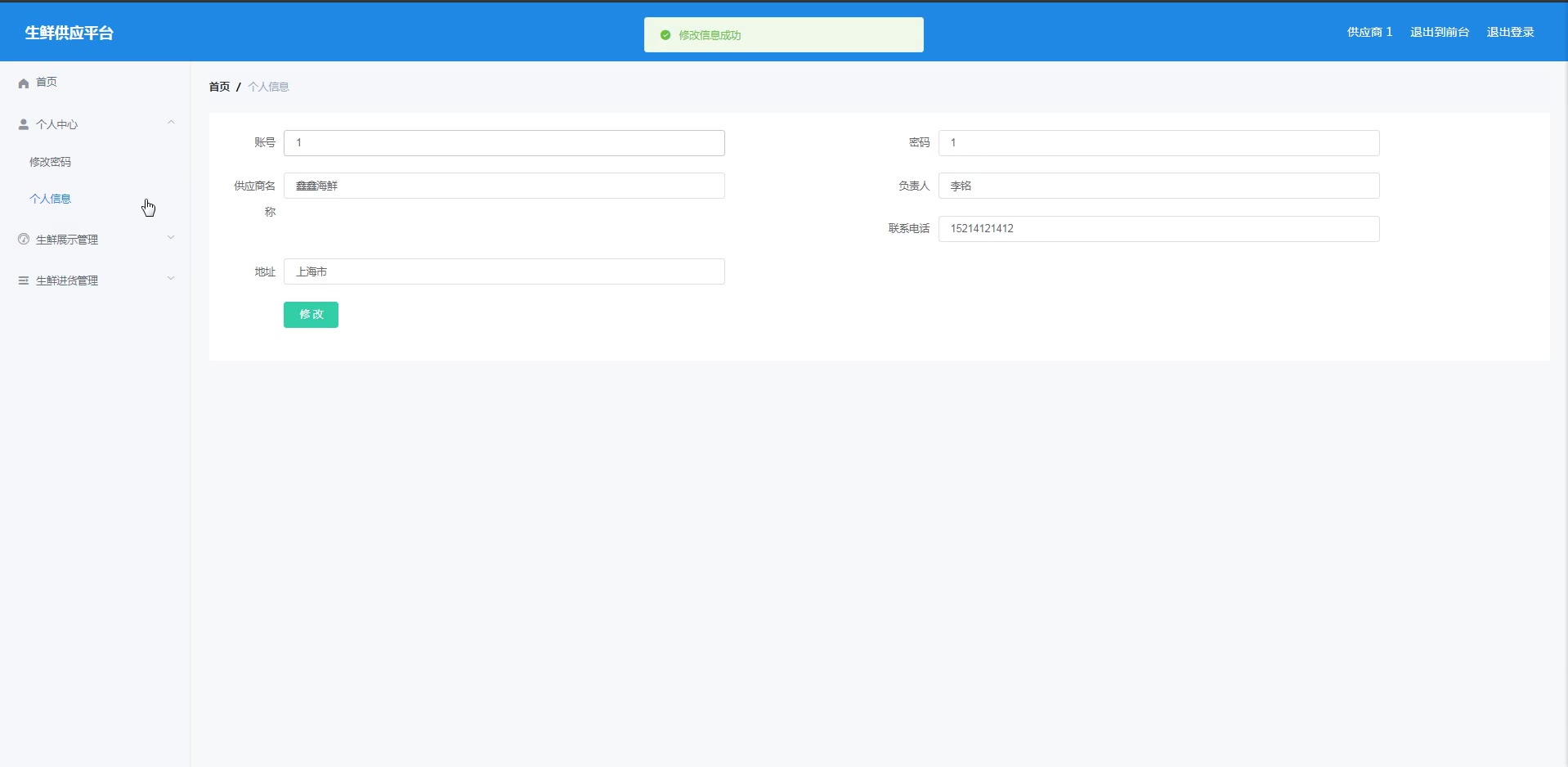
Task: Click the green success check icon
Action: (x=665, y=35)
